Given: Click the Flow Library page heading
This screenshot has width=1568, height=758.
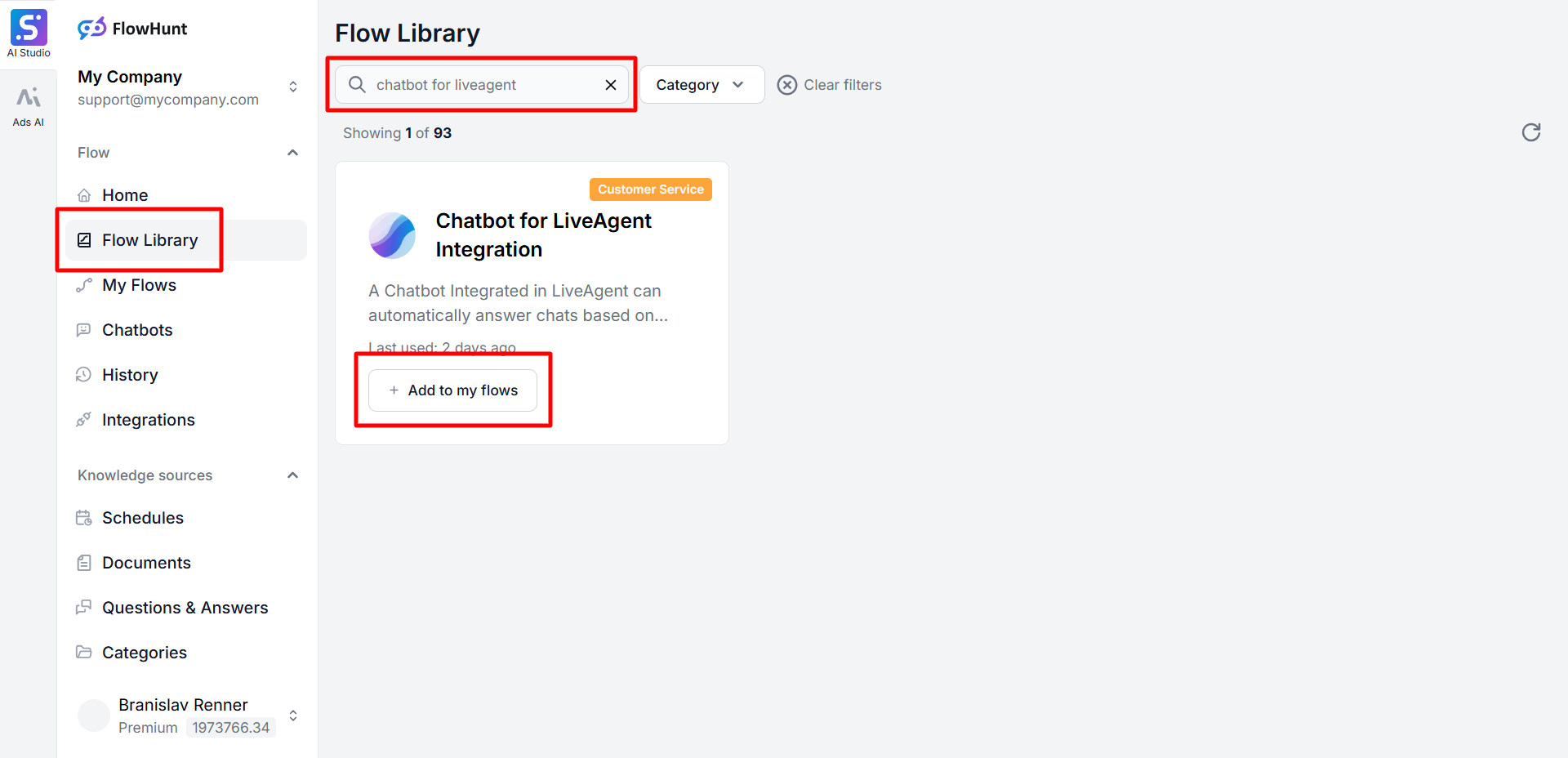Looking at the screenshot, I should (408, 33).
